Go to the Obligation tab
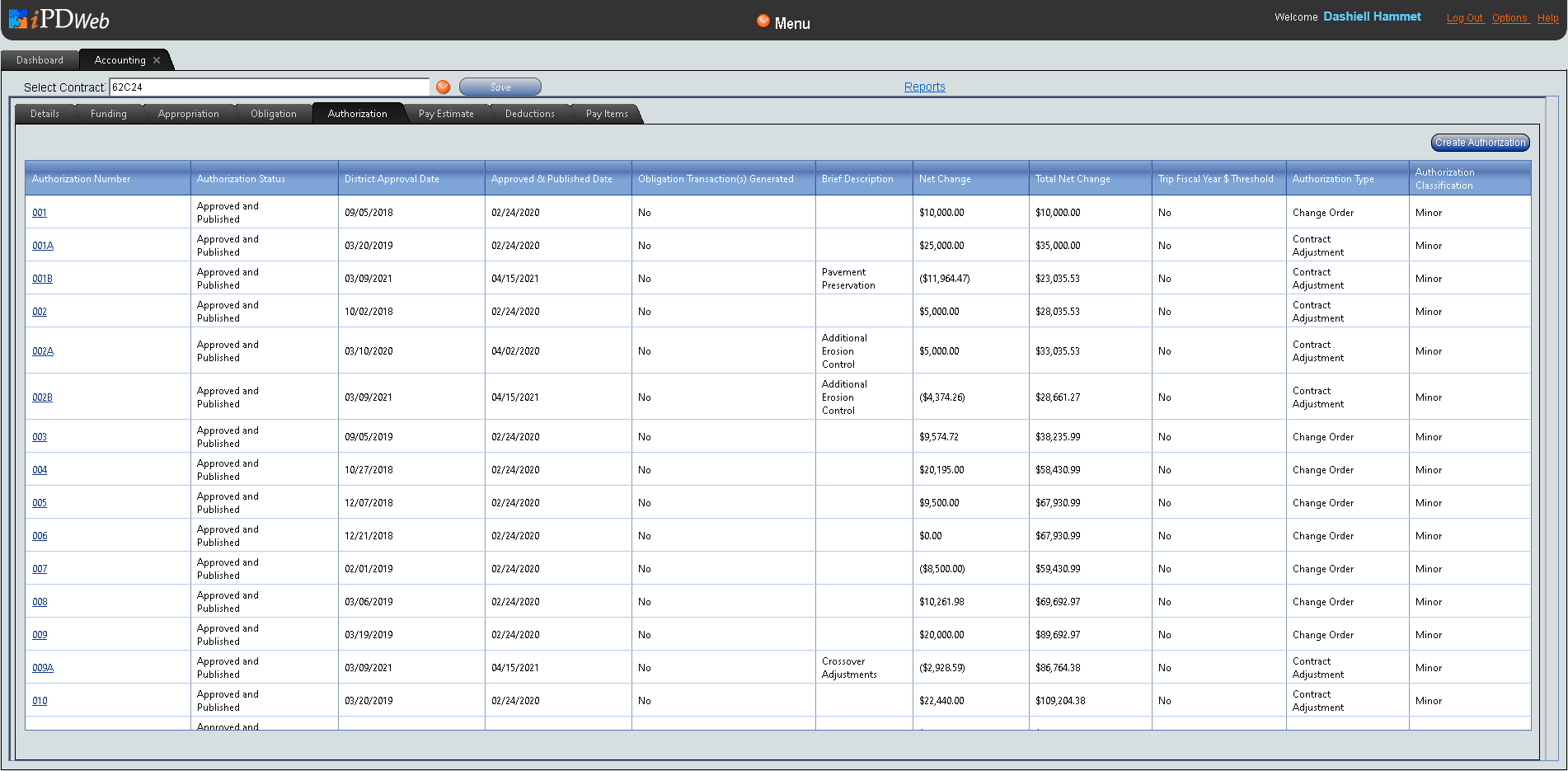 click(273, 114)
